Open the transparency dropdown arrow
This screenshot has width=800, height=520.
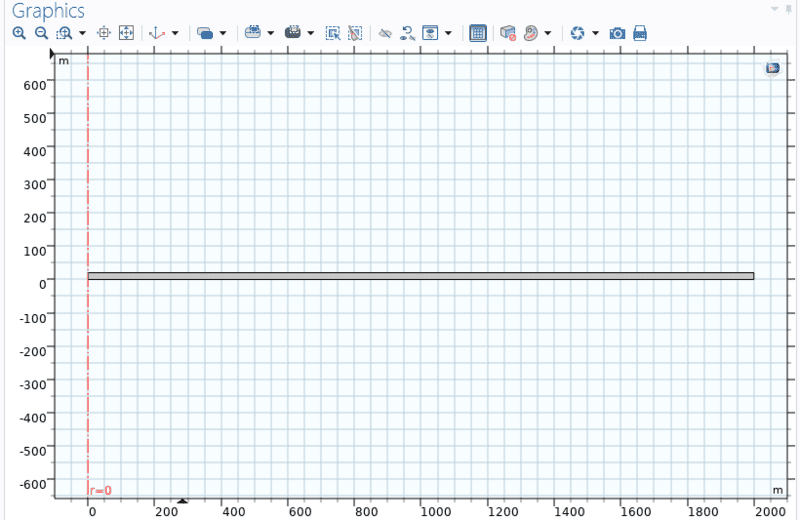pos(222,33)
